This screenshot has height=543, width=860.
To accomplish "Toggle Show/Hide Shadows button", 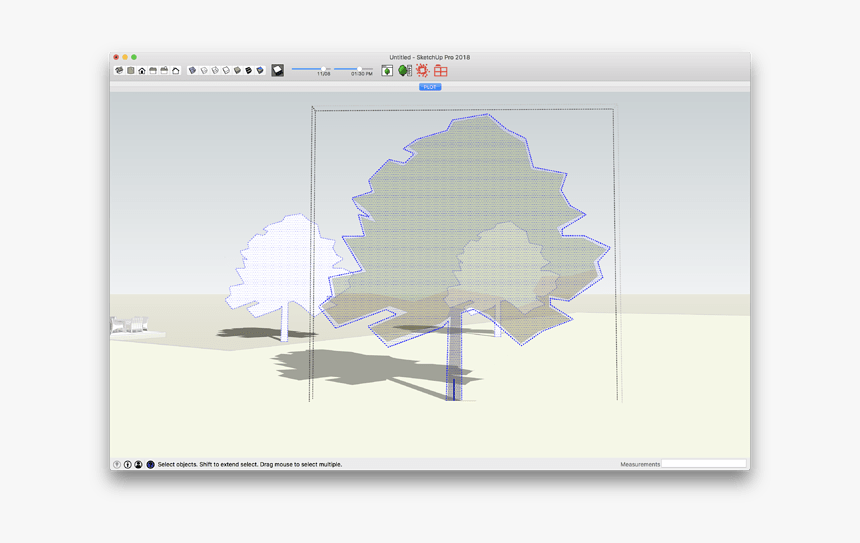I will (x=278, y=71).
